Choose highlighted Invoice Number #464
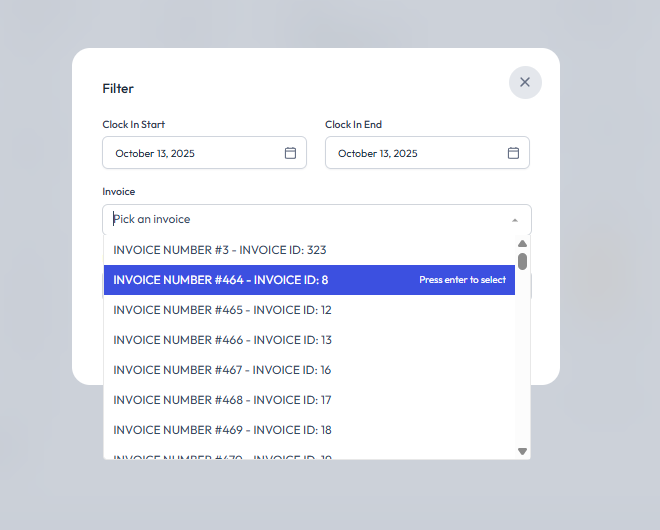660x530 pixels. (221, 280)
